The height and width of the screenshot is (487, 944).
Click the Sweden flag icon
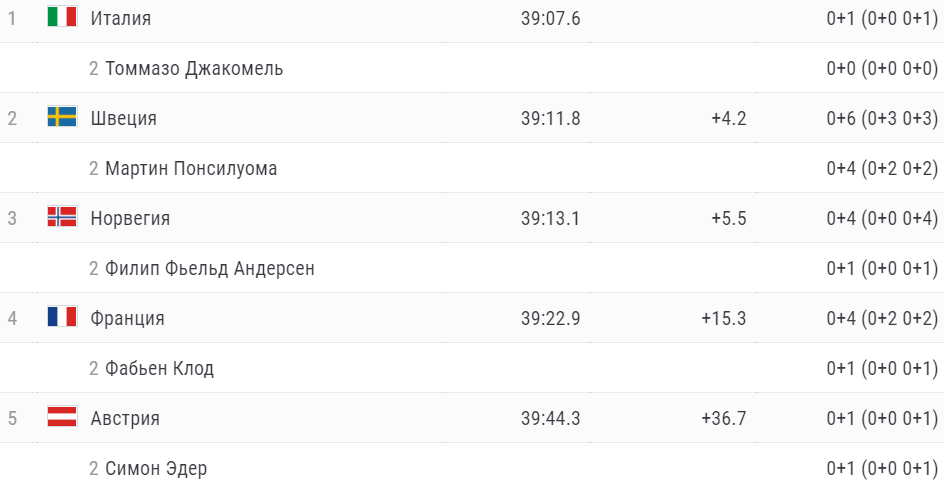[62, 117]
